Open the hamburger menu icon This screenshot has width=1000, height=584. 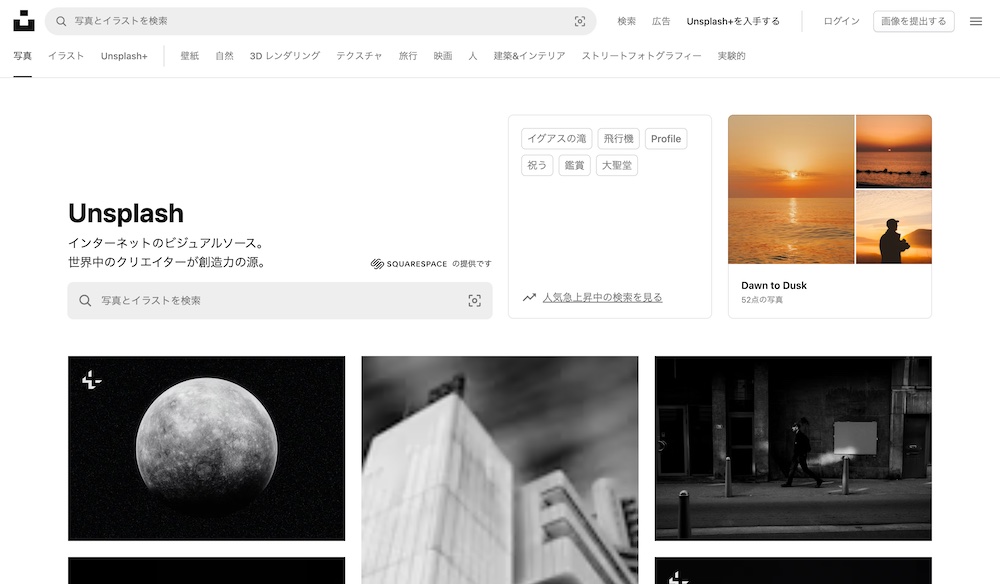click(x=976, y=21)
